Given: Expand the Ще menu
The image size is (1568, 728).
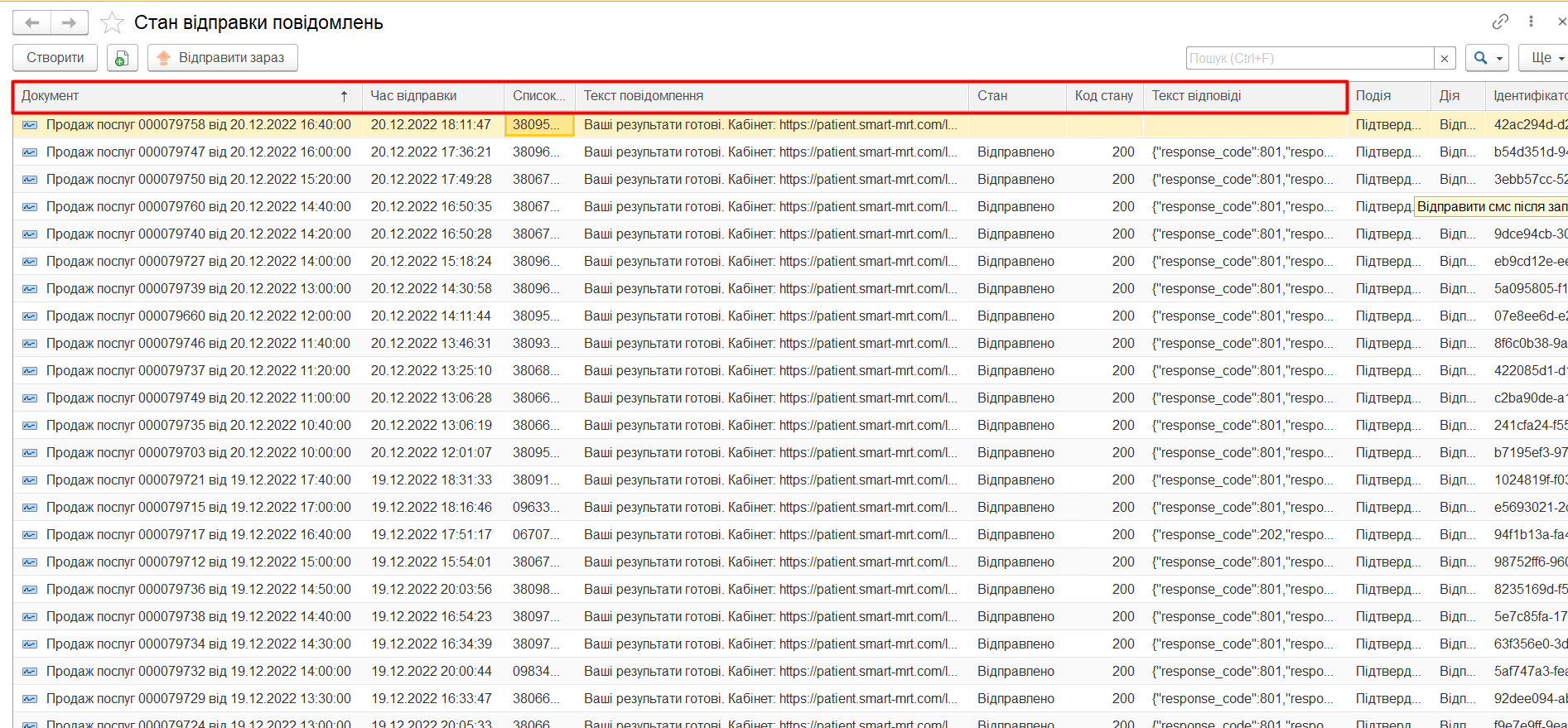Looking at the screenshot, I should tap(1546, 58).
